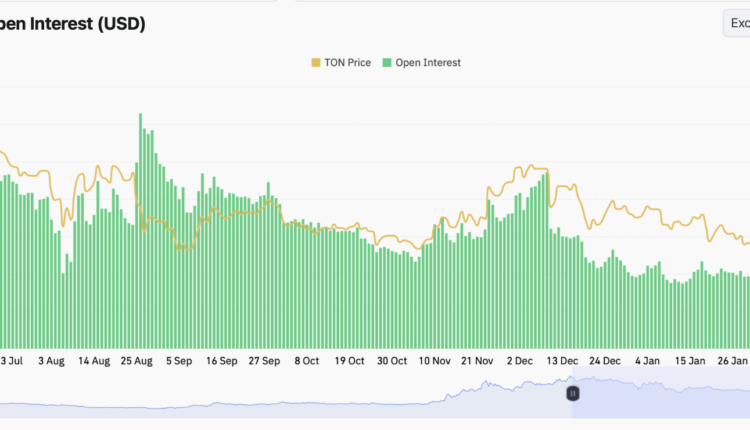Click the range slider handle with pause icon
This screenshot has width=750, height=430.
point(573,394)
